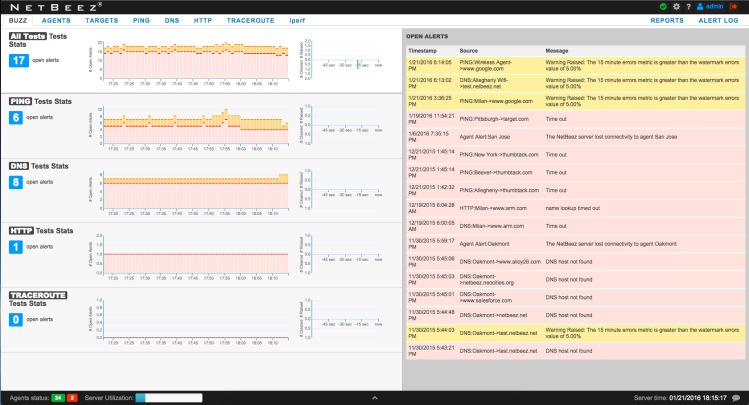Select alert PING:Pittsburgh->target.com
This screenshot has width=749, height=405.
(x=576, y=119)
